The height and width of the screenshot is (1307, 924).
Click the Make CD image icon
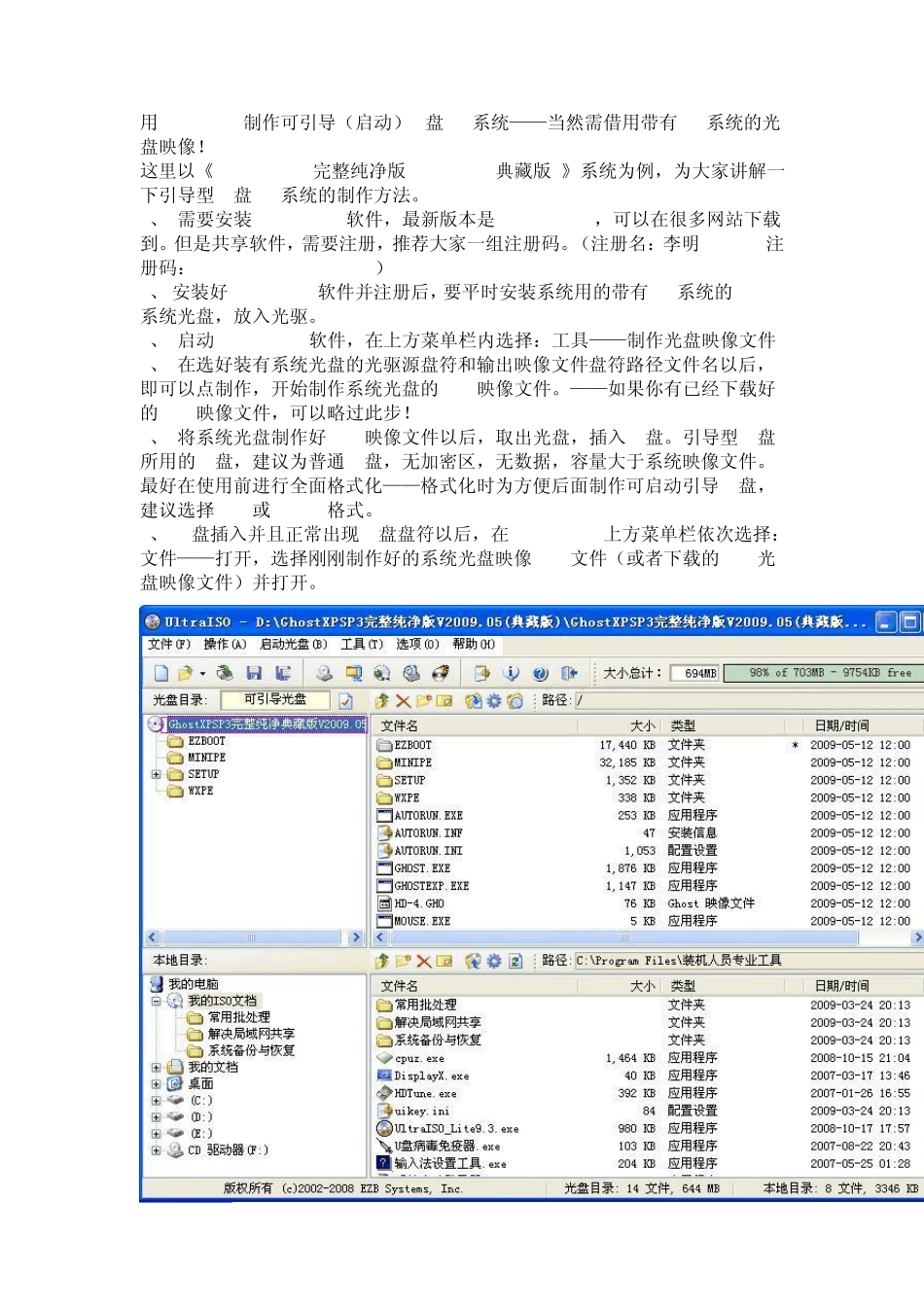pos(324,673)
